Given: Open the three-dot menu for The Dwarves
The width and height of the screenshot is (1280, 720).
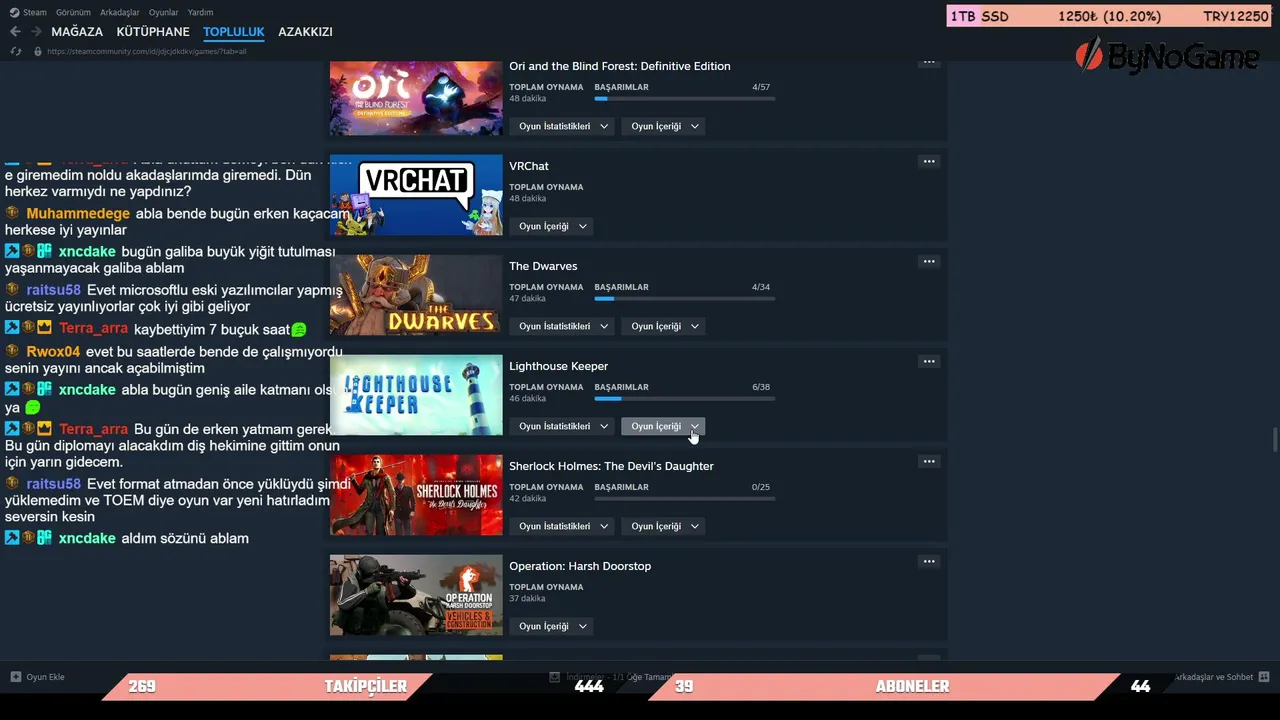Looking at the screenshot, I should click(x=929, y=262).
